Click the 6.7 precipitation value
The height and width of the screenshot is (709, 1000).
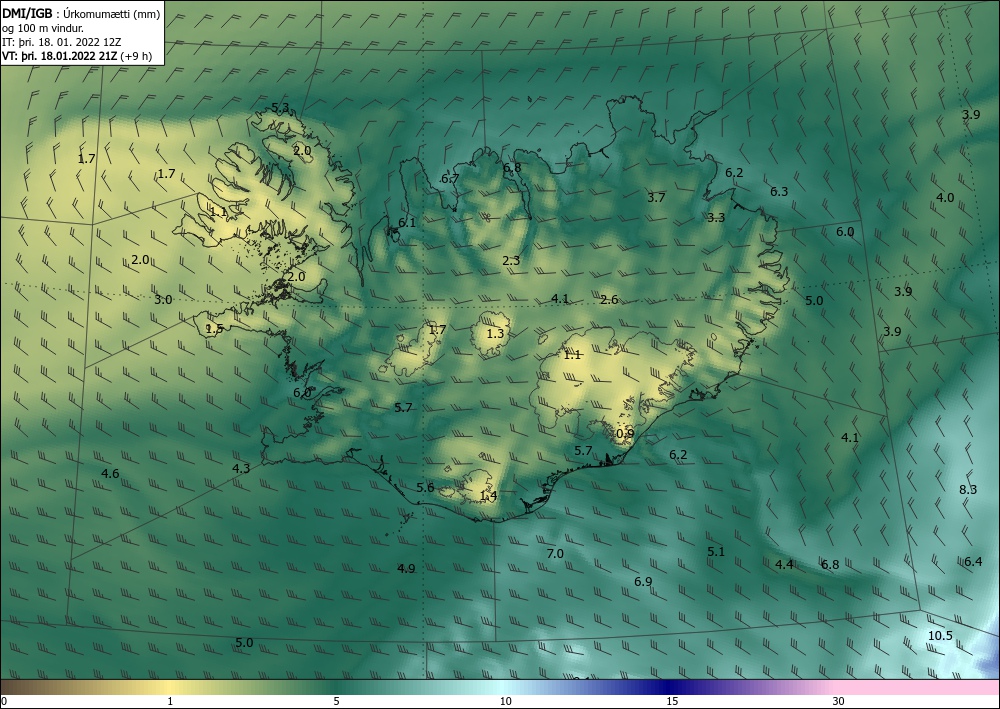coord(450,179)
